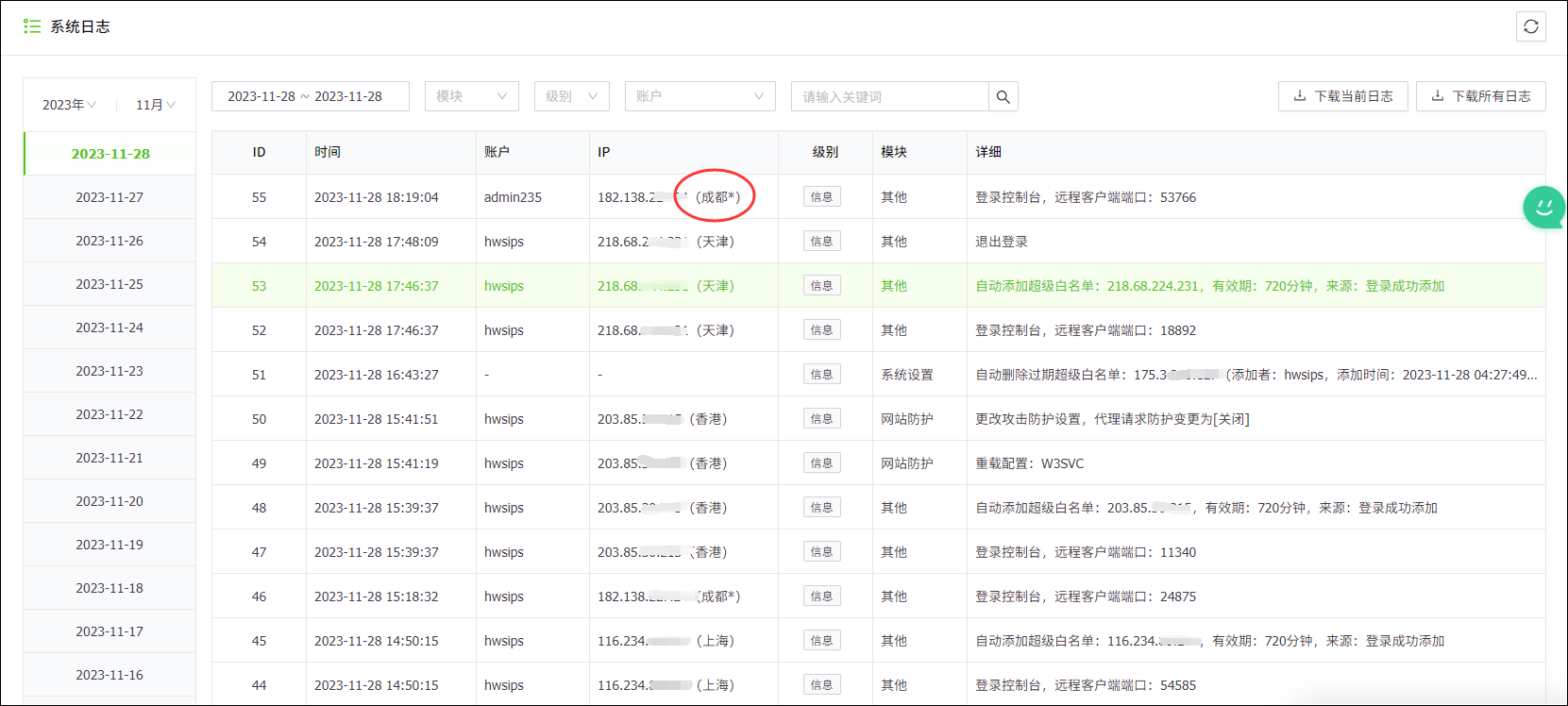This screenshot has height=706, width=1568.
Task: Click 退出登录 detail in row 54
Action: (1002, 242)
